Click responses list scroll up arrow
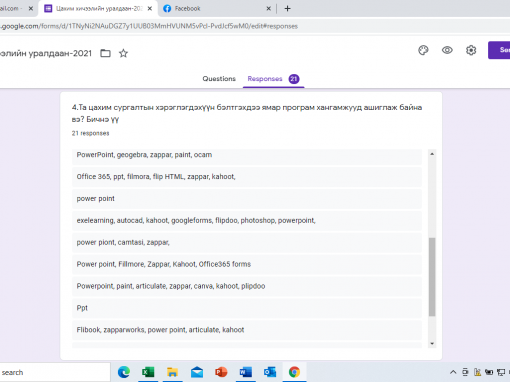 (x=432, y=154)
